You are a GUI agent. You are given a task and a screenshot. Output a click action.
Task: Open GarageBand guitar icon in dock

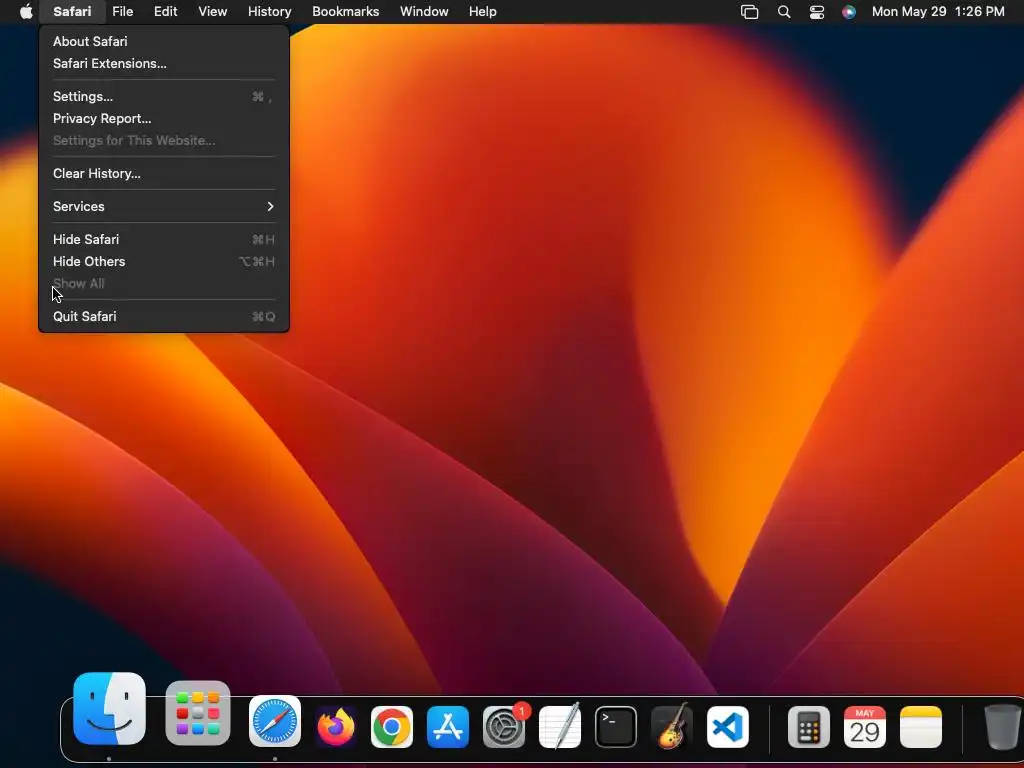pyautogui.click(x=672, y=726)
